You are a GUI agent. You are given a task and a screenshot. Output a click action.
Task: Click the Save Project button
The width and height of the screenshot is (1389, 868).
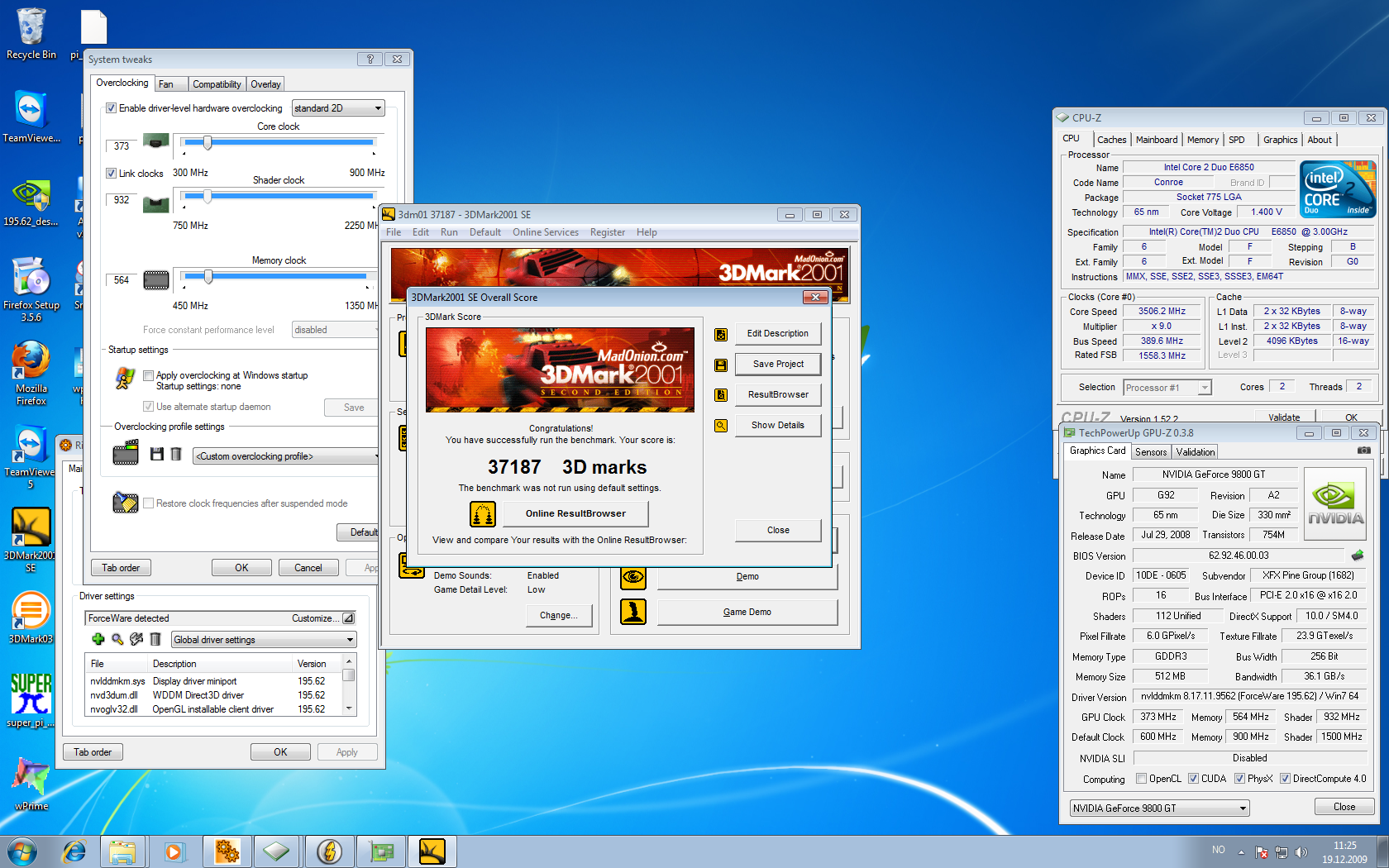coord(778,365)
